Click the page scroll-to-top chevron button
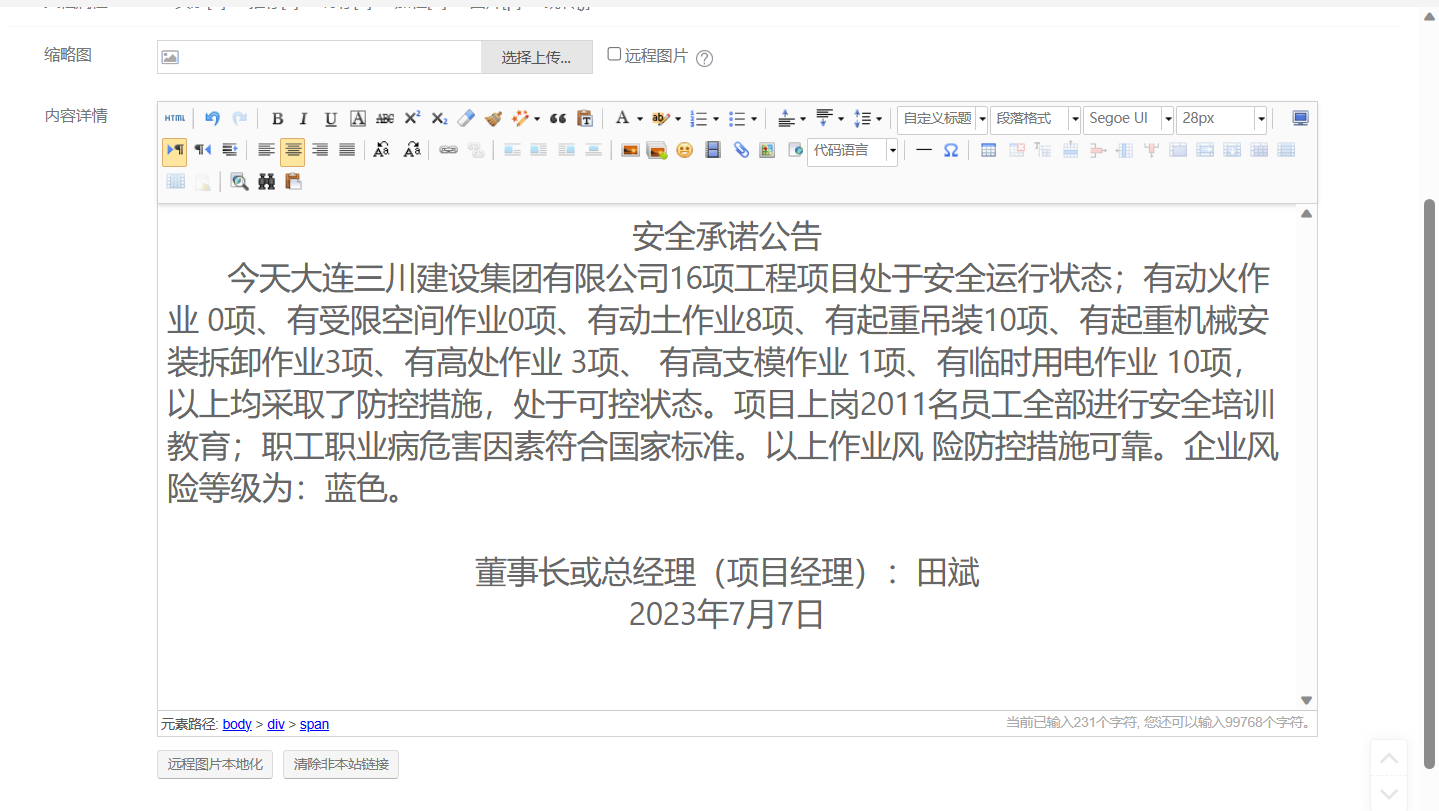The image size is (1439, 811). coord(1389,759)
